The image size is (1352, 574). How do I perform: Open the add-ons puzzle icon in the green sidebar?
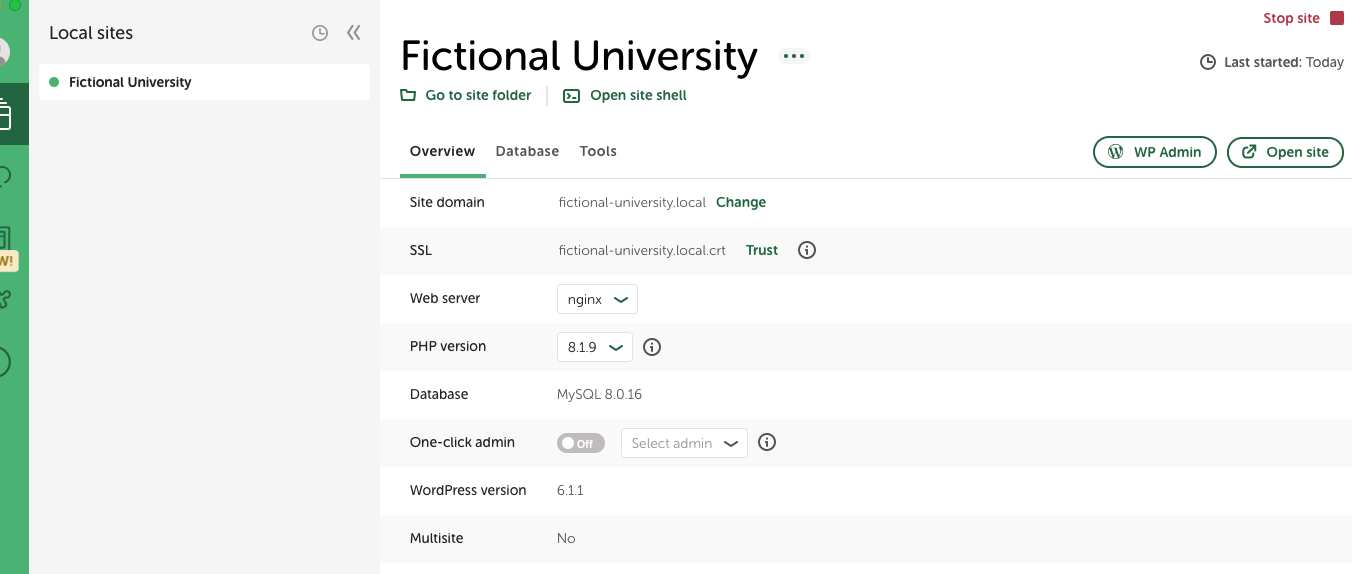(x=5, y=298)
